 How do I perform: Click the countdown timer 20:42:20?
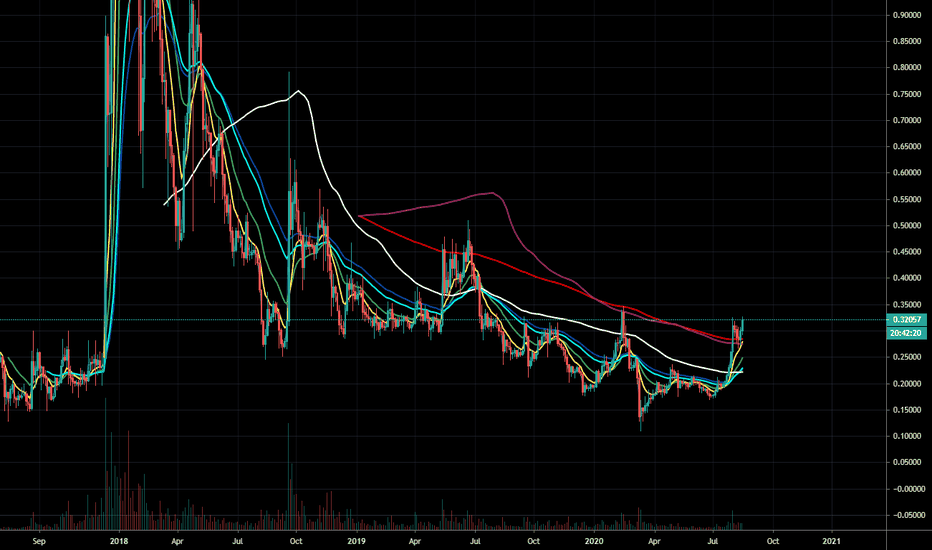pos(906,333)
